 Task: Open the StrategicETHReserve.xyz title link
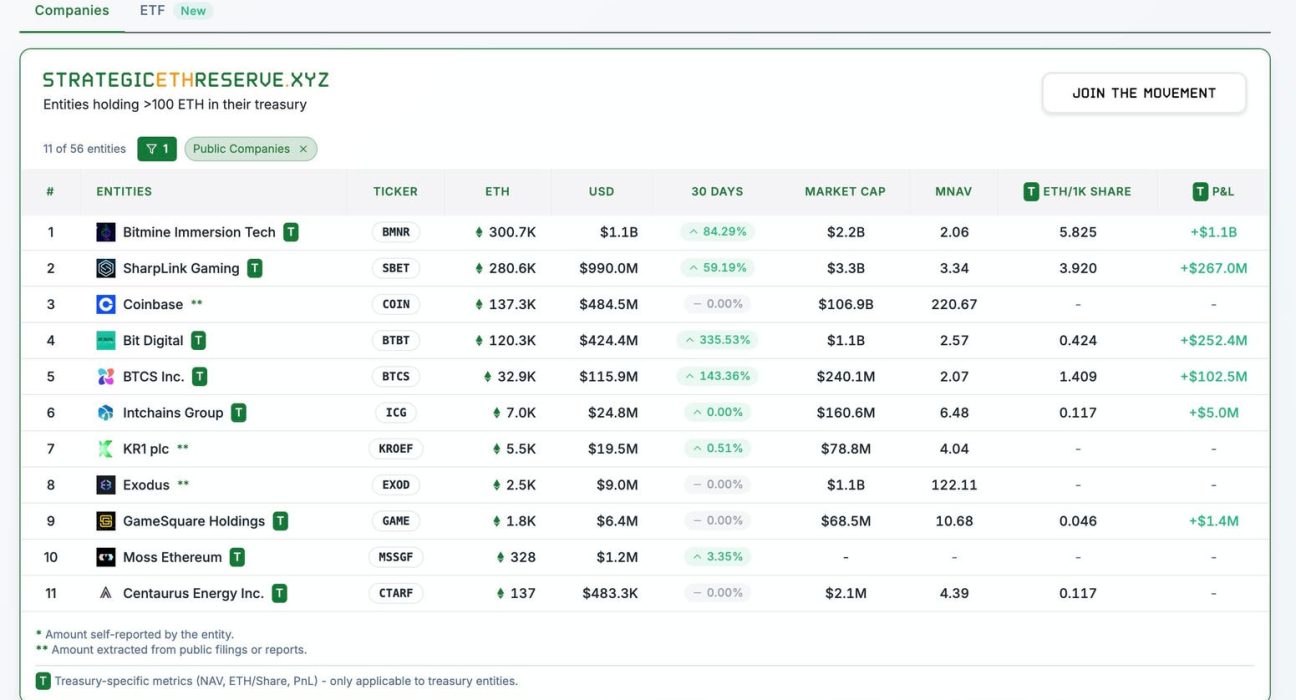point(186,80)
